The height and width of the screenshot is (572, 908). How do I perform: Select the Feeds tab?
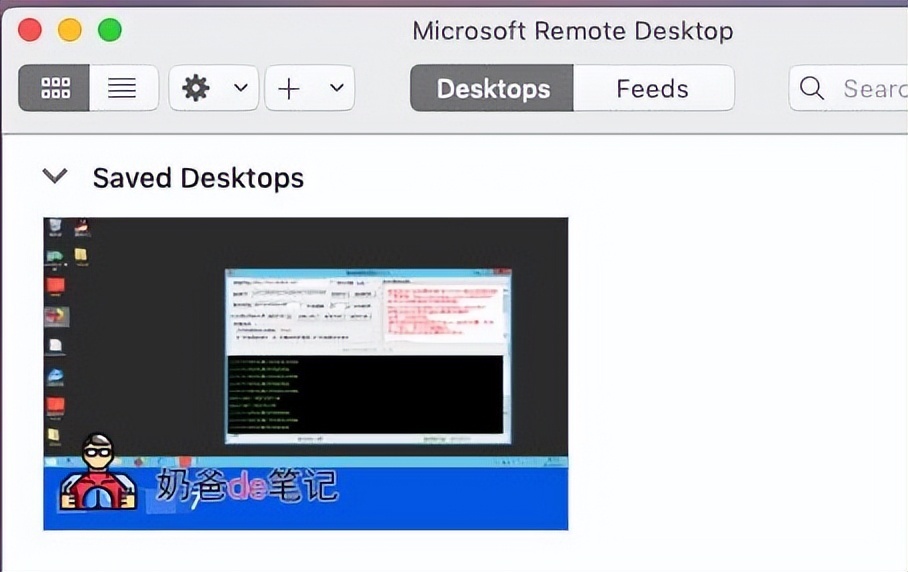coord(653,88)
